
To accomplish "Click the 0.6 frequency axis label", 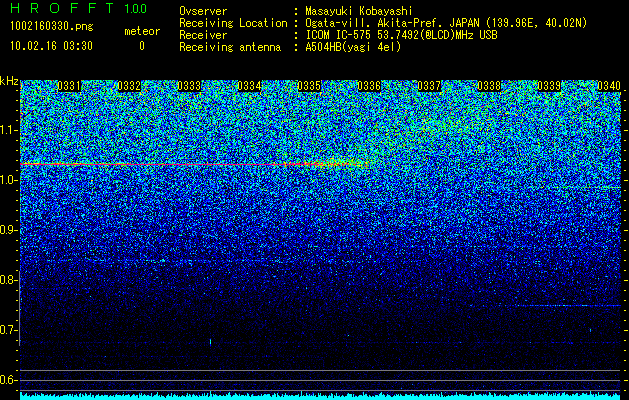I will [x=9, y=380].
